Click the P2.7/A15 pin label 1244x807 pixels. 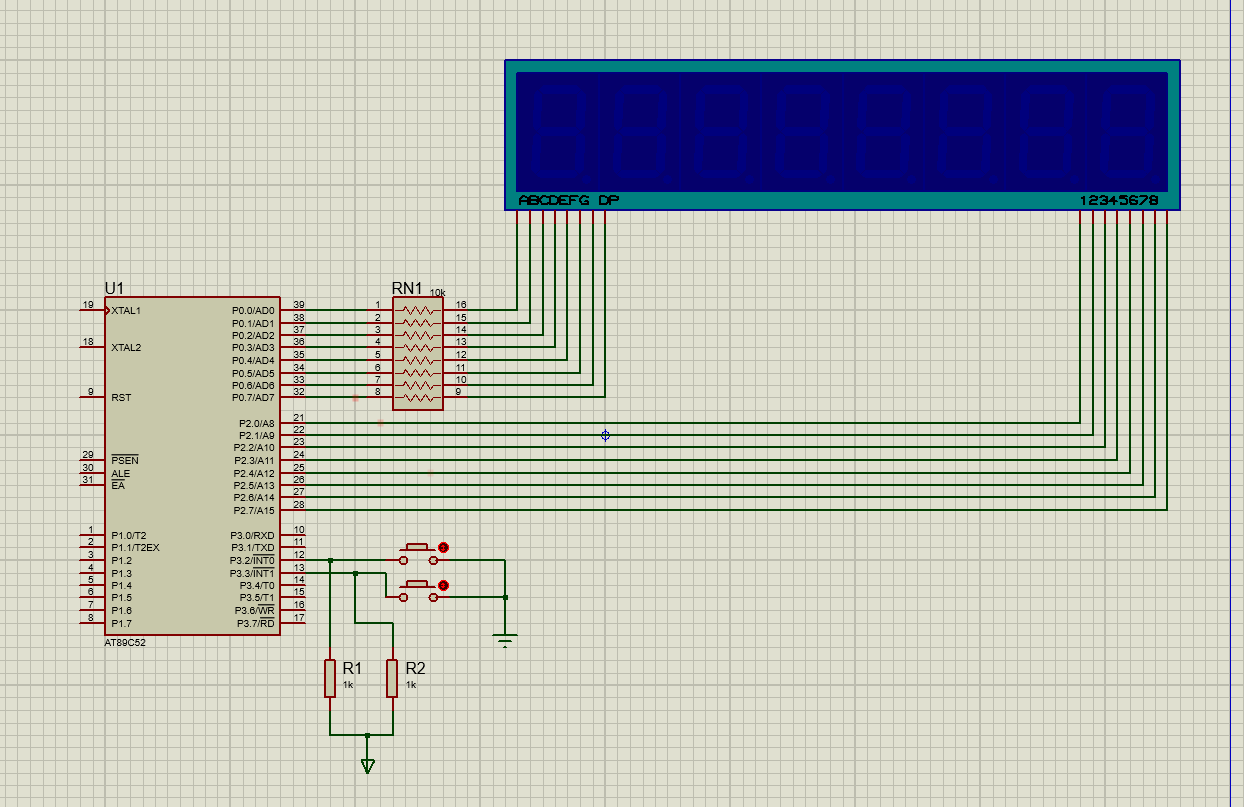tap(254, 511)
